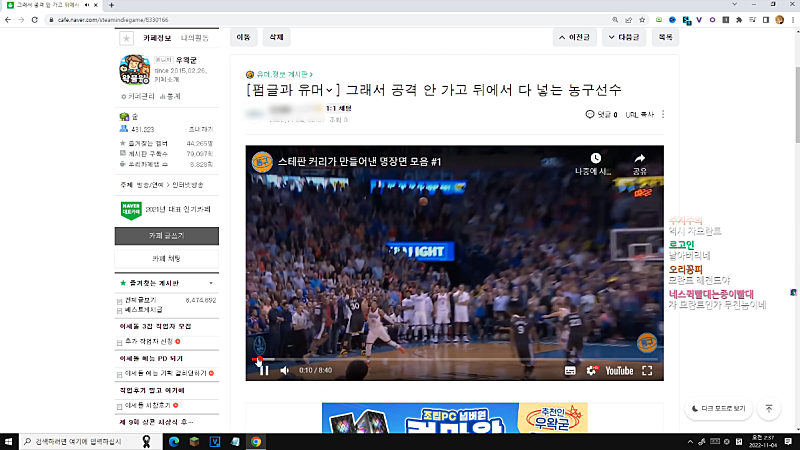800x450 pixels.
Task: Select the 카페정보 tab
Action: point(158,37)
